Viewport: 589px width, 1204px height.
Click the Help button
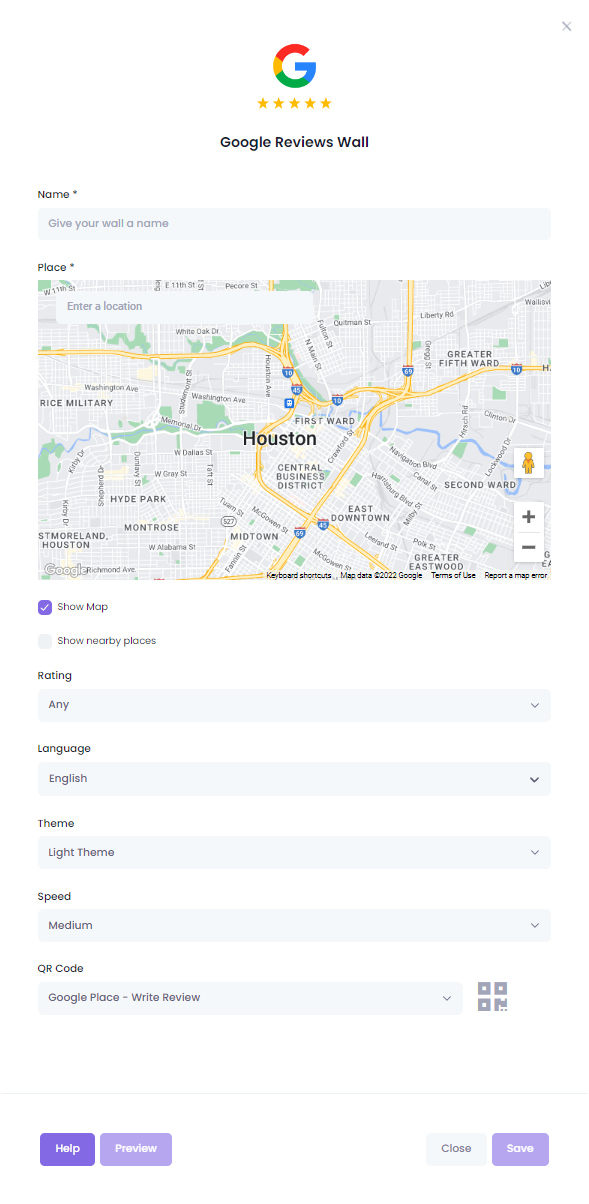[x=67, y=1149]
